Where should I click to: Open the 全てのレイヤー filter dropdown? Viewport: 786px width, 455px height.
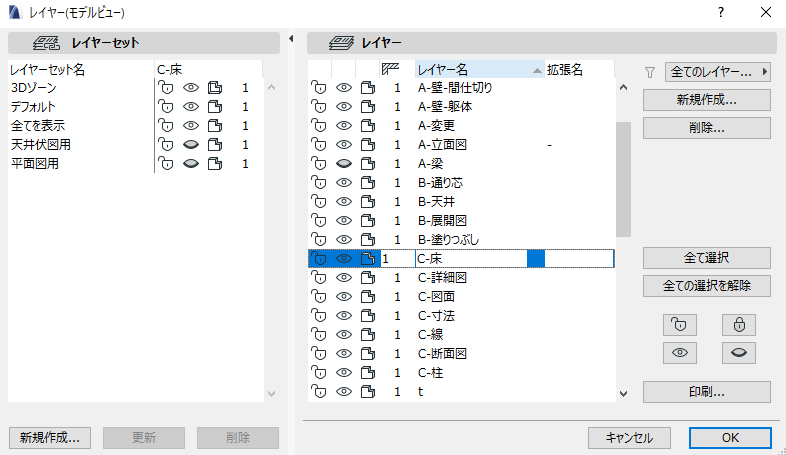click(717, 72)
